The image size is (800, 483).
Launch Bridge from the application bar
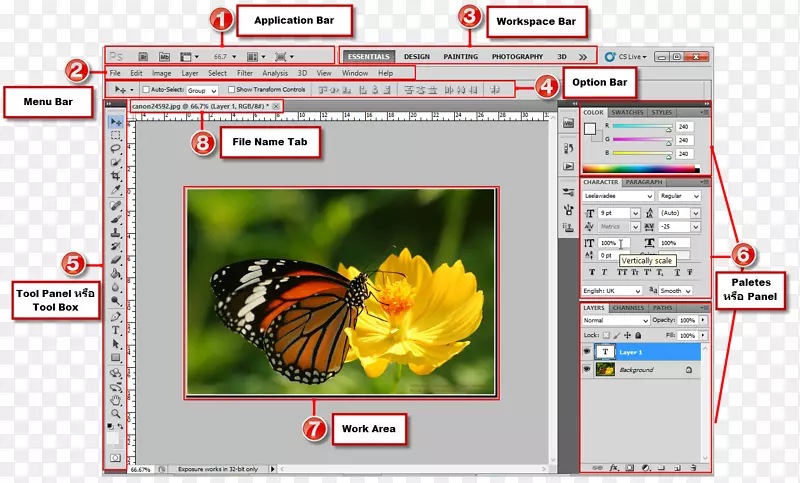pyautogui.click(x=144, y=57)
